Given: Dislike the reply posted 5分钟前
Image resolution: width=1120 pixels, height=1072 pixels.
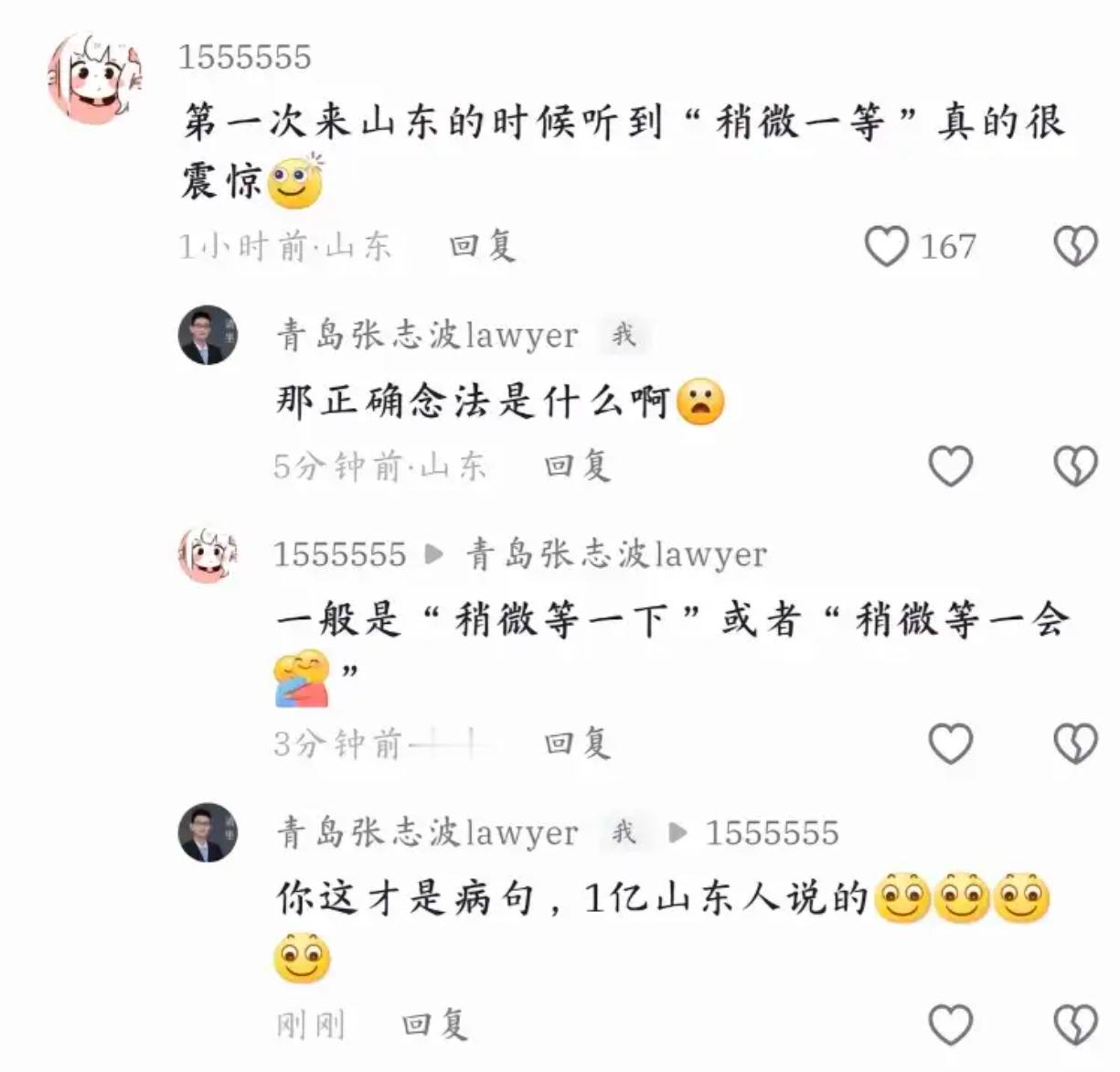Looking at the screenshot, I should 1075,466.
